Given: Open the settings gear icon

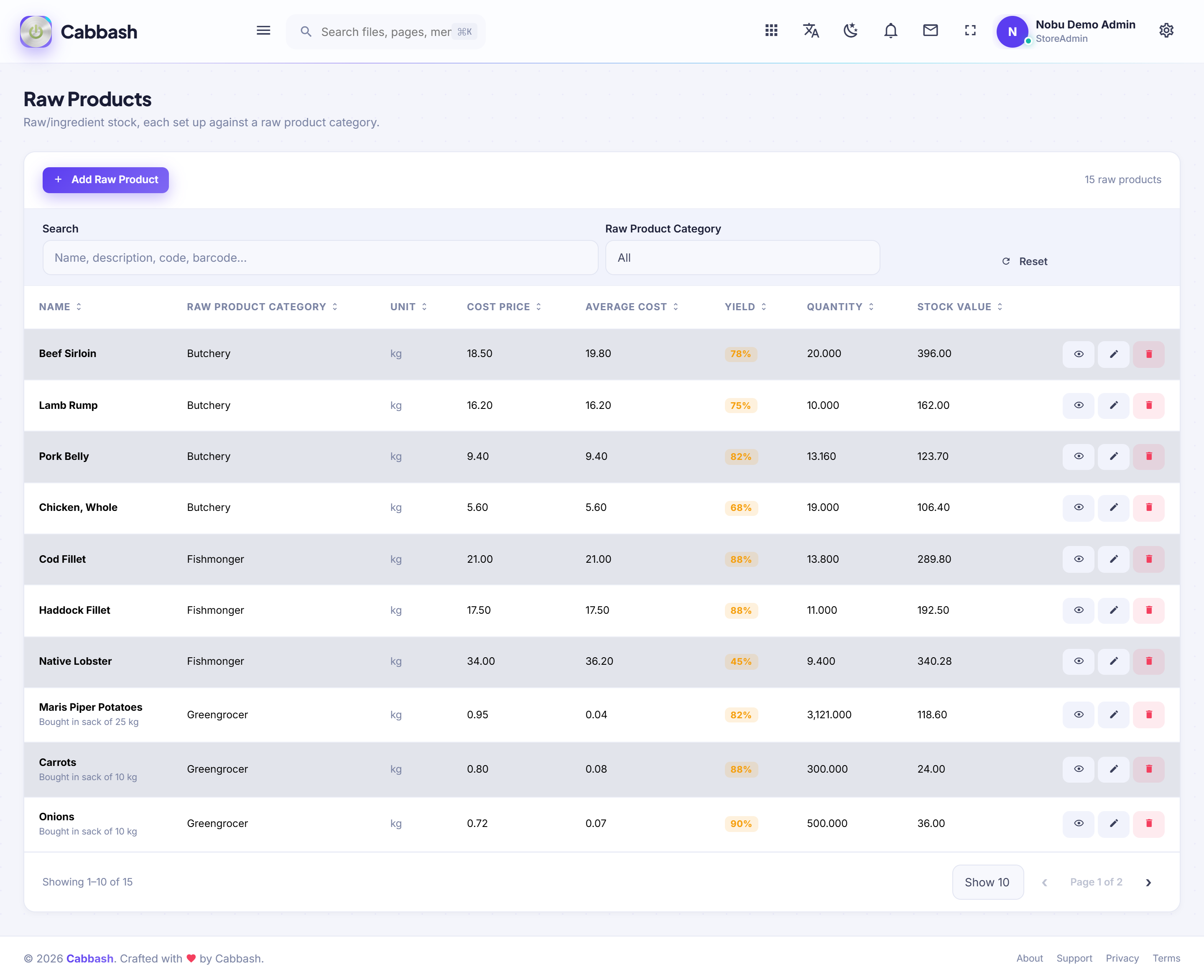Looking at the screenshot, I should tap(1166, 31).
